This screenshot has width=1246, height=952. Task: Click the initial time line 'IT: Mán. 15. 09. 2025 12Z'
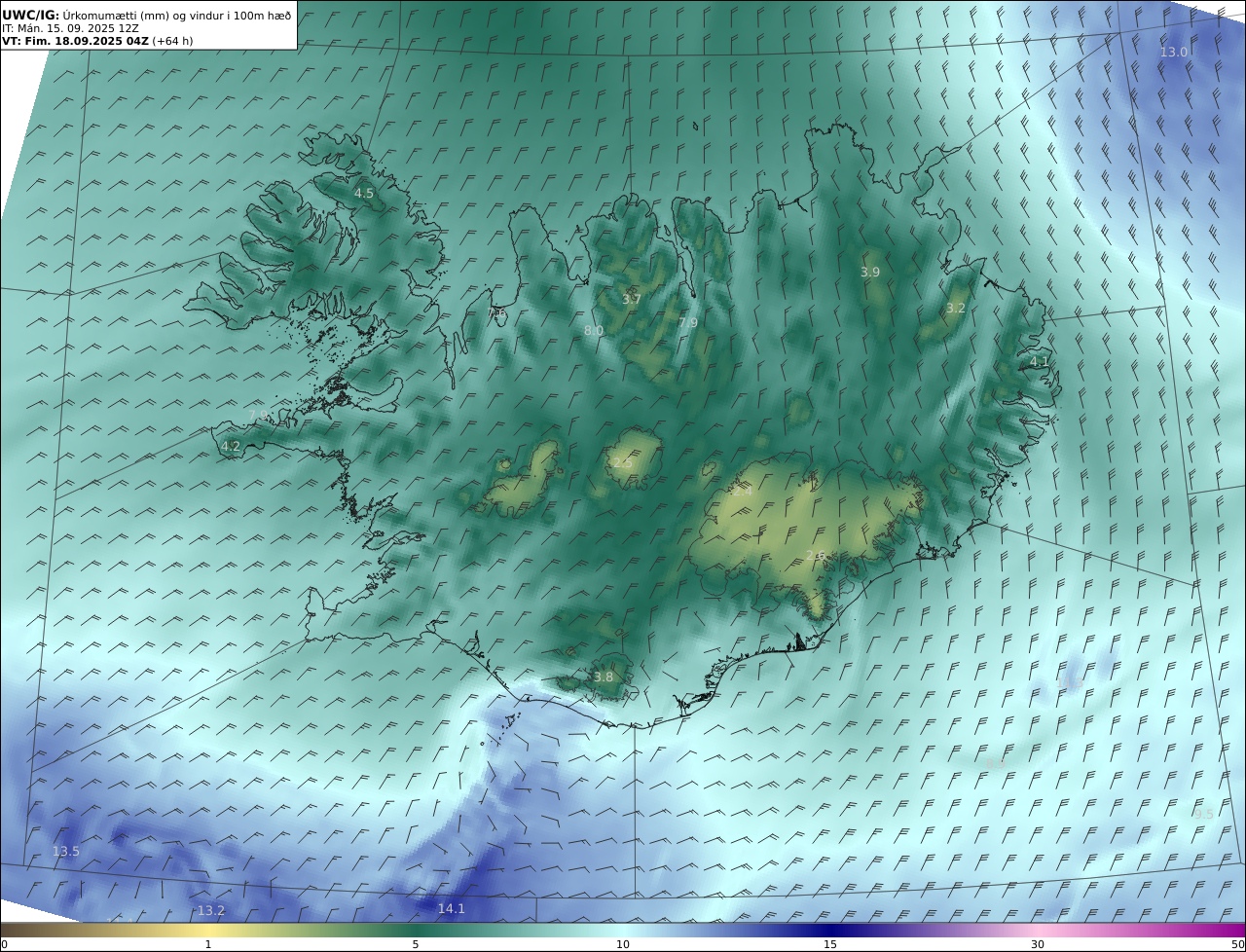(x=70, y=28)
